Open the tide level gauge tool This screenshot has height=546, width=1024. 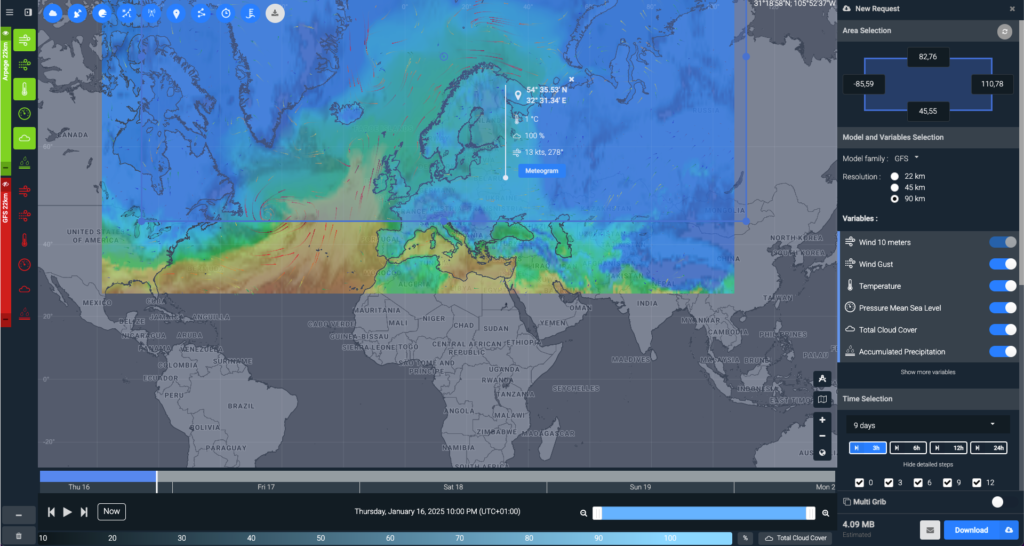251,13
